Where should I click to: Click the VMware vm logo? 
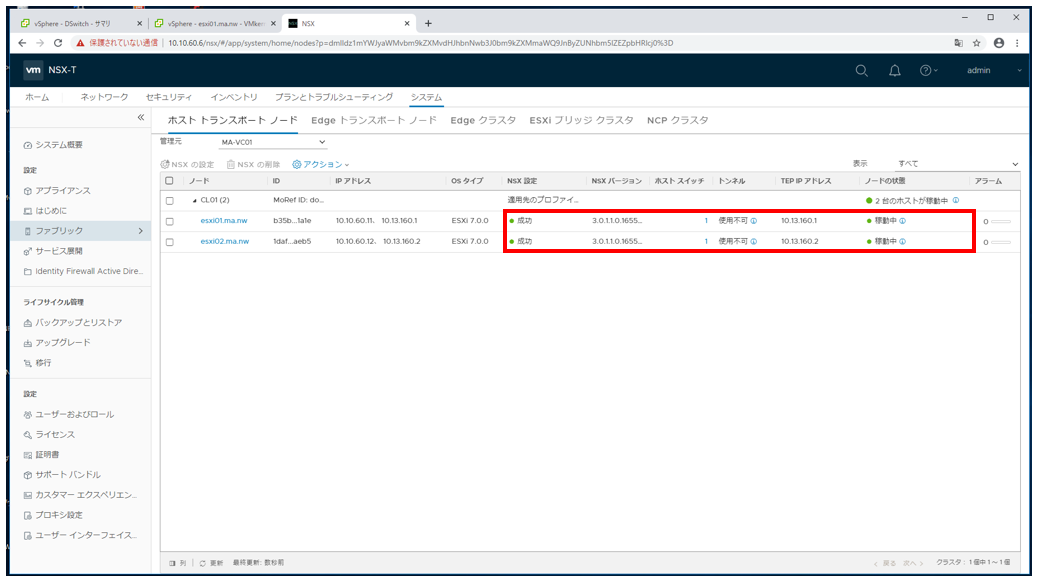33,70
